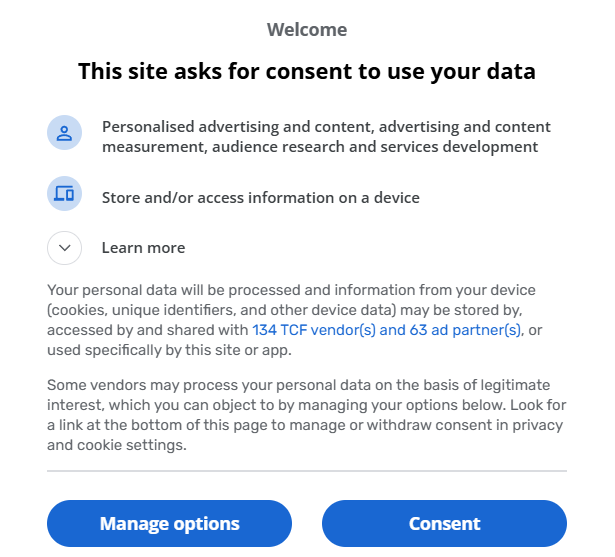
Task: Click the cookies, unique identifiers parenthetical text
Action: click(x=222, y=310)
